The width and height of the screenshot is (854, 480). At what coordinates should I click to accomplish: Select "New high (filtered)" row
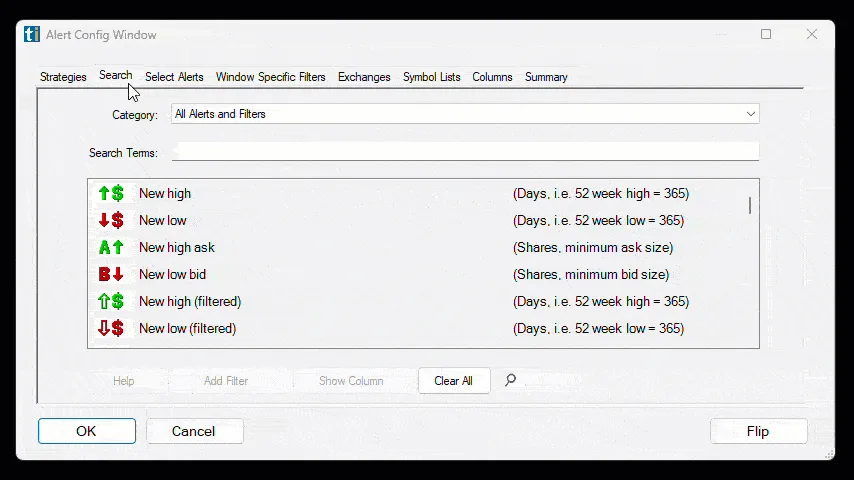190,301
